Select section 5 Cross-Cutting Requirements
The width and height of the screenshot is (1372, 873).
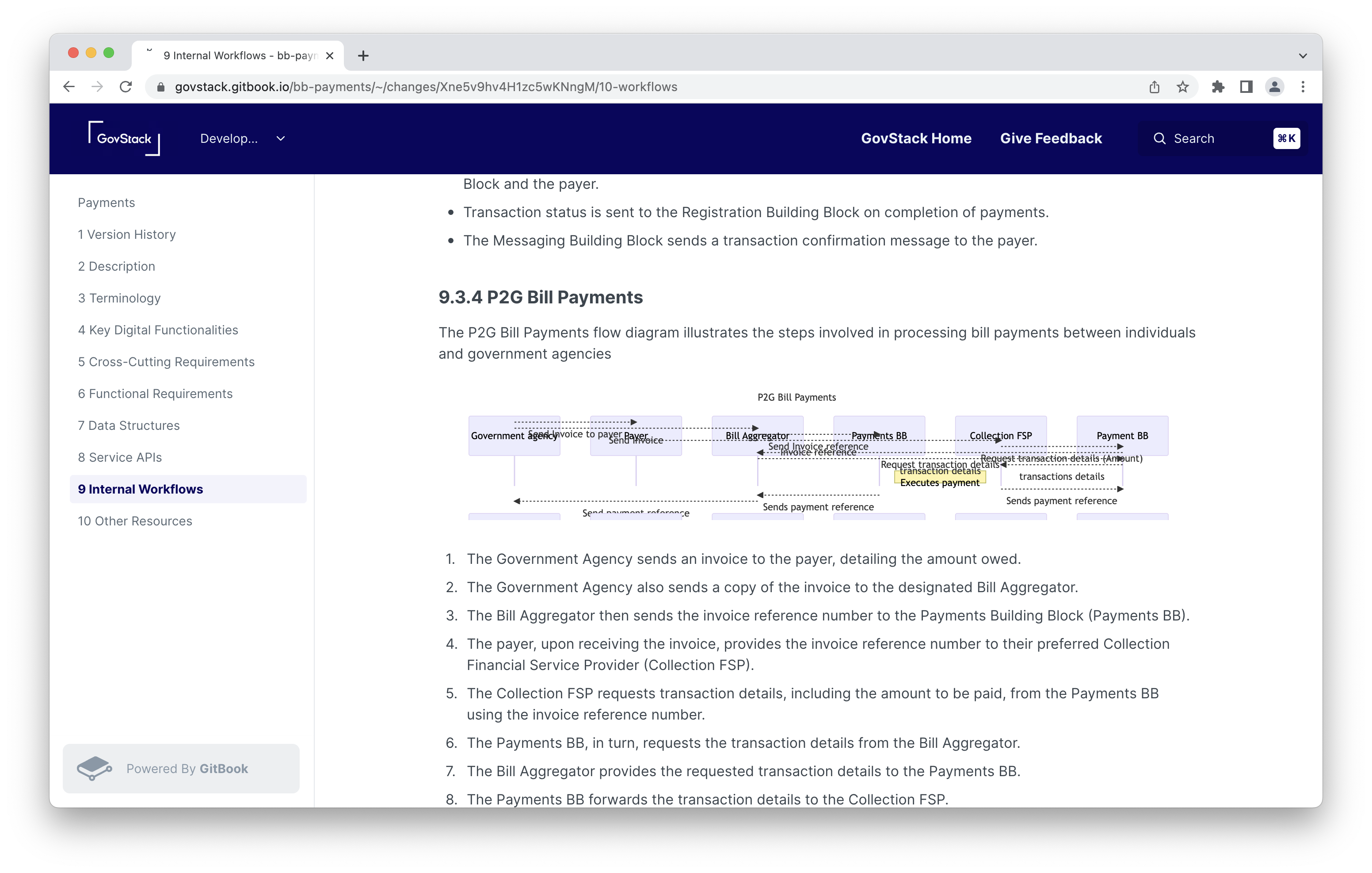click(x=166, y=360)
